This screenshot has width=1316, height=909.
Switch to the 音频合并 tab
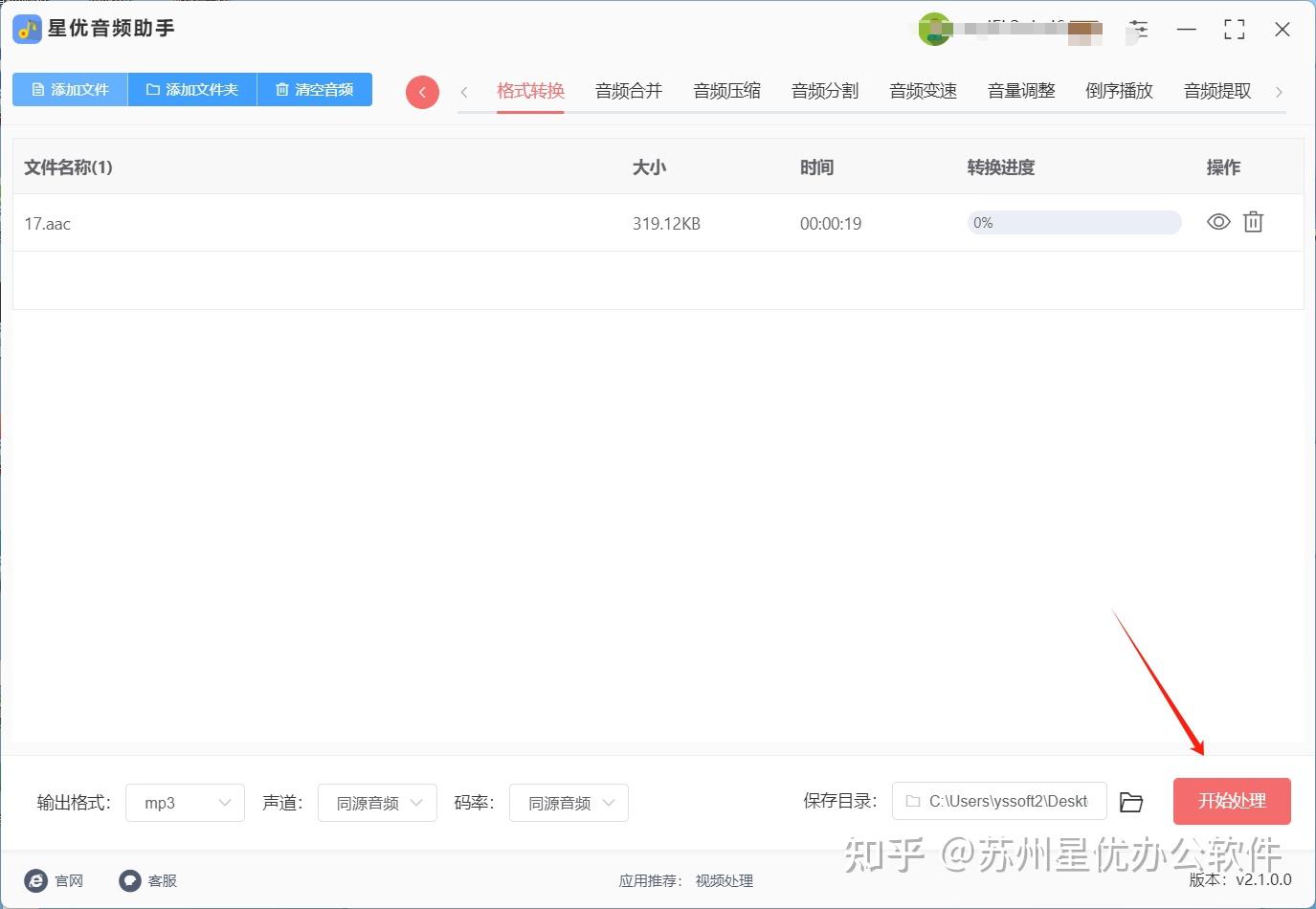click(629, 91)
